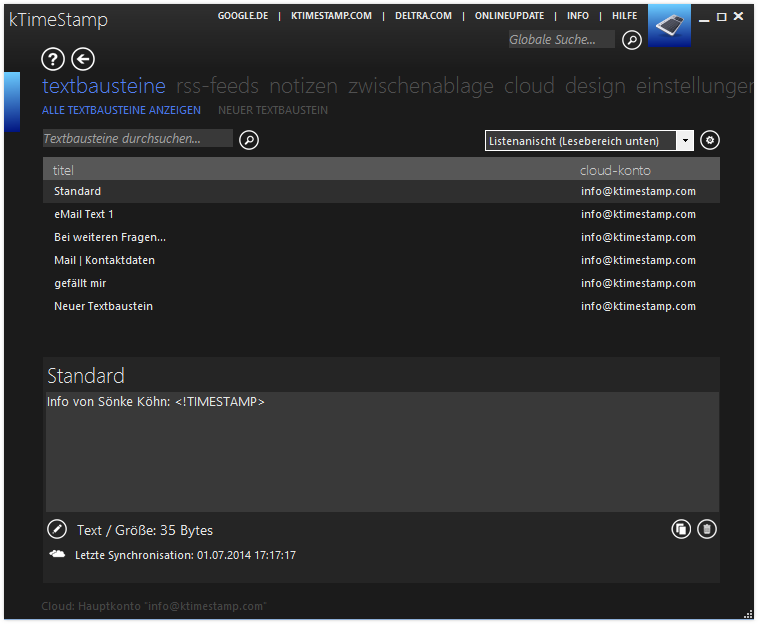The height and width of the screenshot is (624, 759).
Task: Open list view settings gear icon
Action: pos(710,140)
